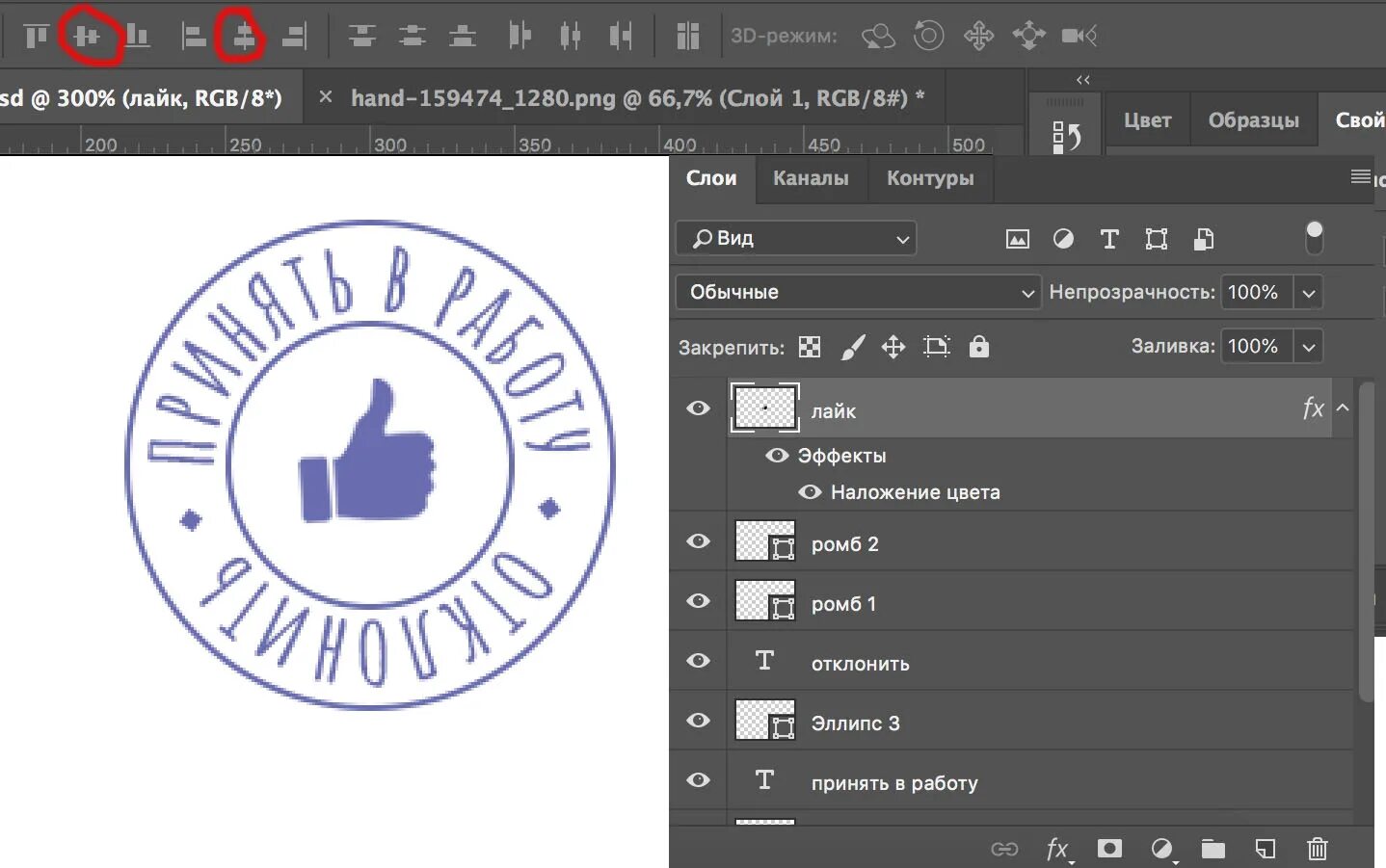Switch to Контуры tab
Screen dimensions: 1386x868
point(930,178)
